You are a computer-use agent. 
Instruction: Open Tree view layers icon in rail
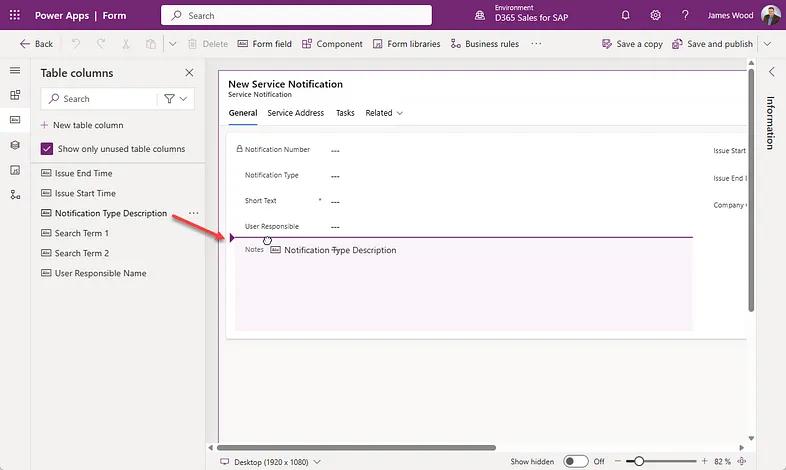pyautogui.click(x=15, y=145)
